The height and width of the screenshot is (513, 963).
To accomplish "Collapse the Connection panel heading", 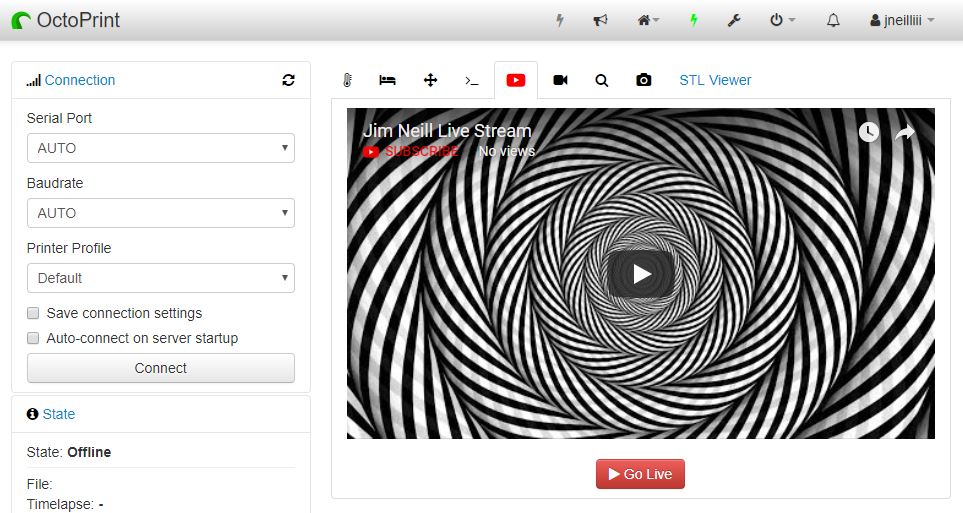I will pos(79,80).
